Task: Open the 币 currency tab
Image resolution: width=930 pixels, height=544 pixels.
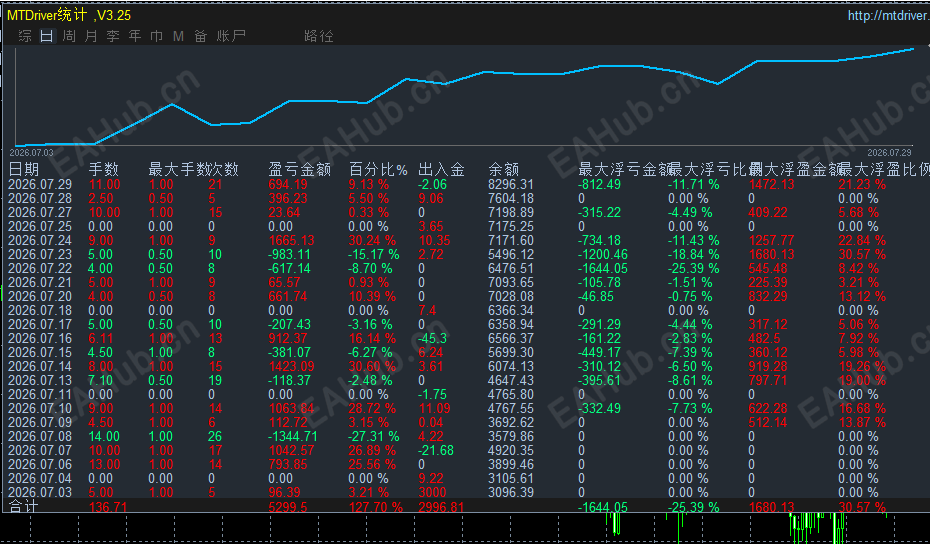Action: [x=157, y=36]
